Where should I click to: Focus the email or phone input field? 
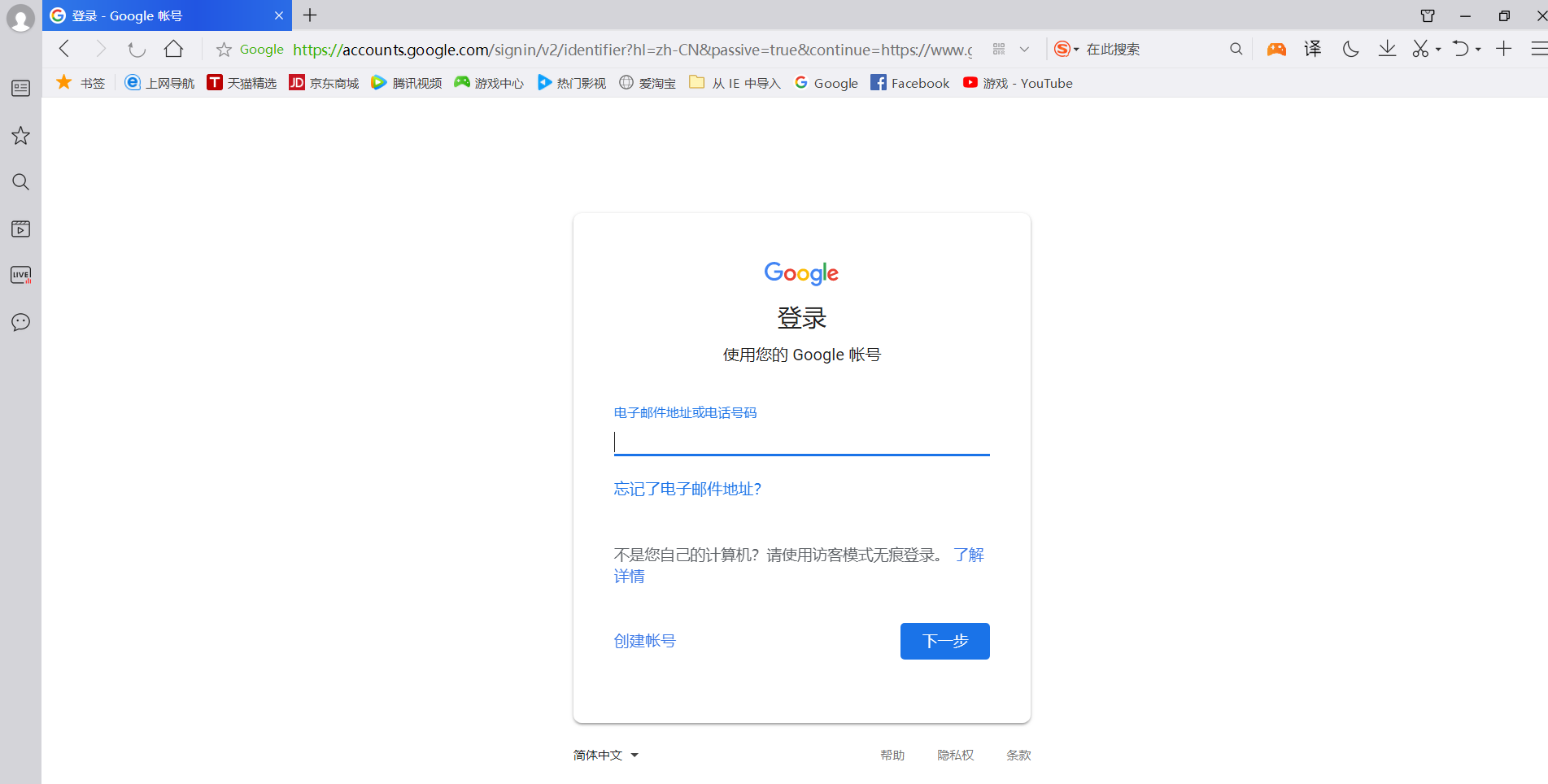click(x=801, y=442)
